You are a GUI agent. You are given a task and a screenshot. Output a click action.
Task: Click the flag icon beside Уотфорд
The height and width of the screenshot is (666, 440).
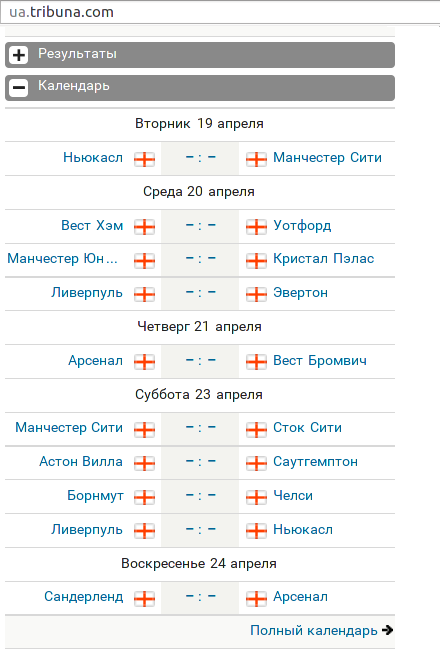[x=257, y=226]
